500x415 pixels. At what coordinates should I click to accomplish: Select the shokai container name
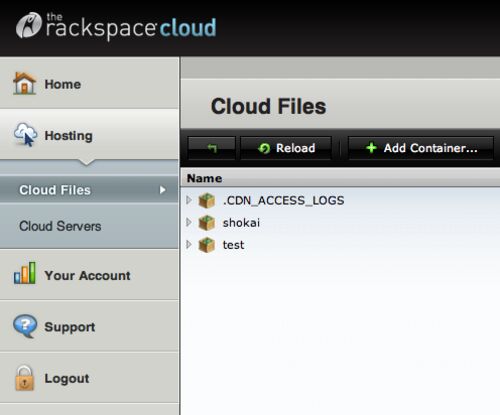241,223
